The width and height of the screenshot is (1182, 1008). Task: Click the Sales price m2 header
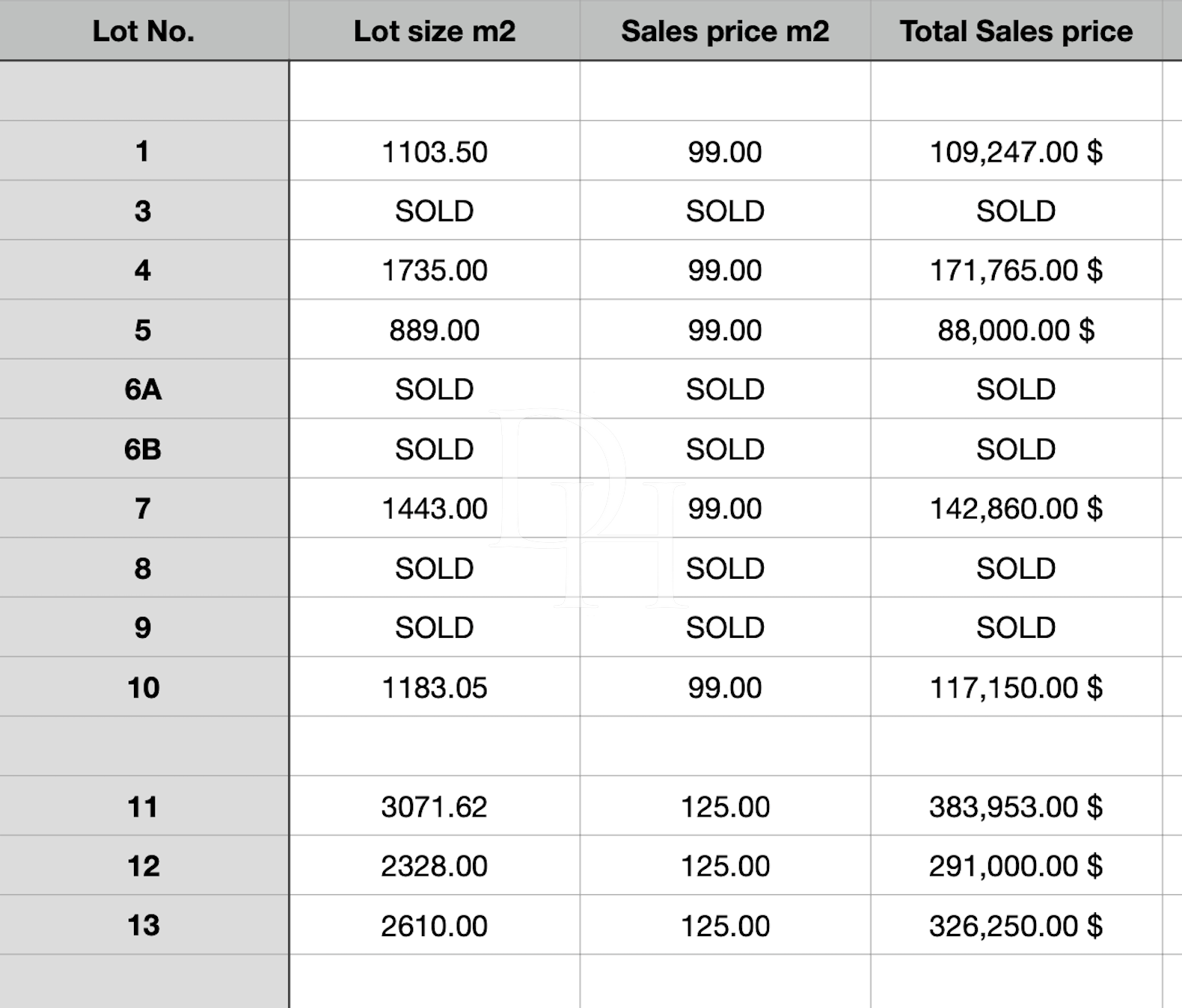click(x=725, y=31)
